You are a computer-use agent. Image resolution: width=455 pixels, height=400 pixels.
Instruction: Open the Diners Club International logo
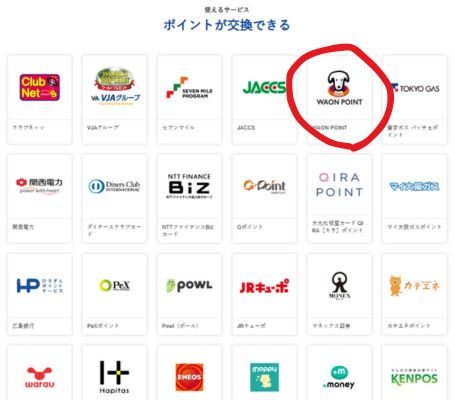point(114,186)
